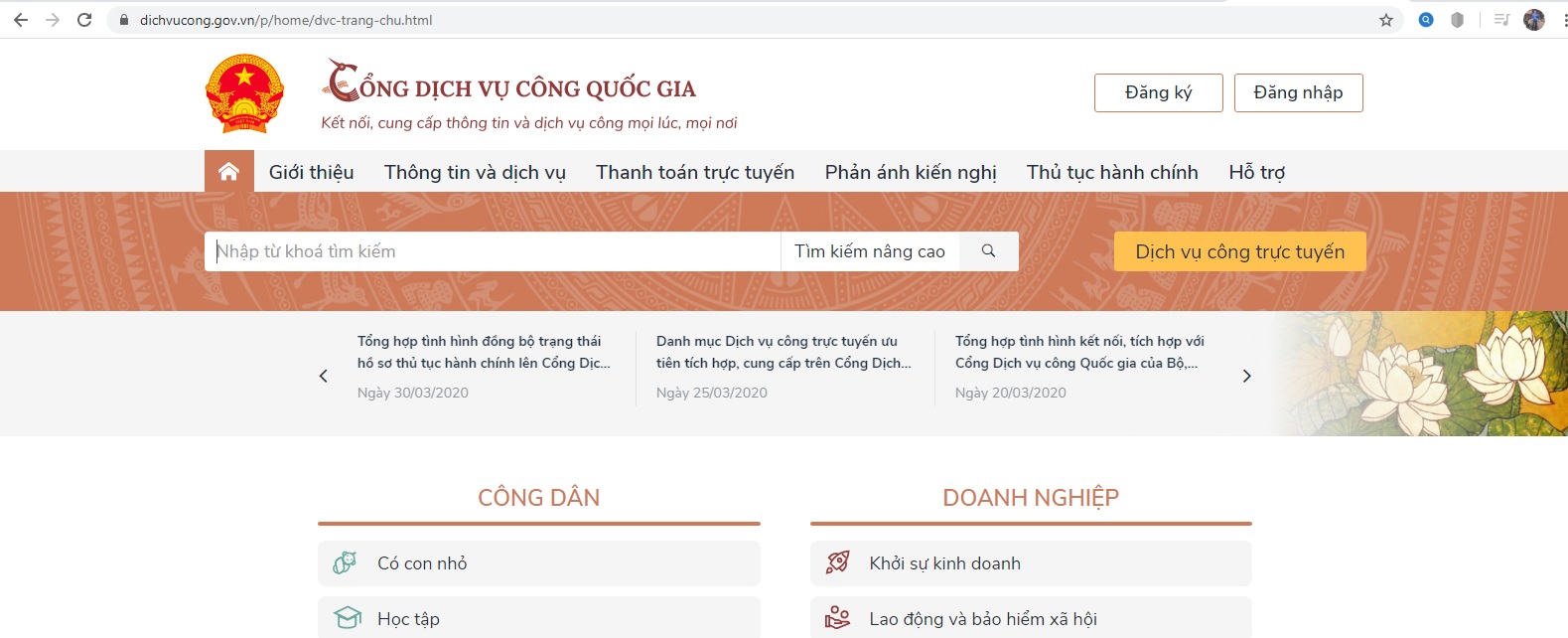The height and width of the screenshot is (638, 1568).
Task: Click the graduation cap icon beside Học tập
Action: pos(347,618)
